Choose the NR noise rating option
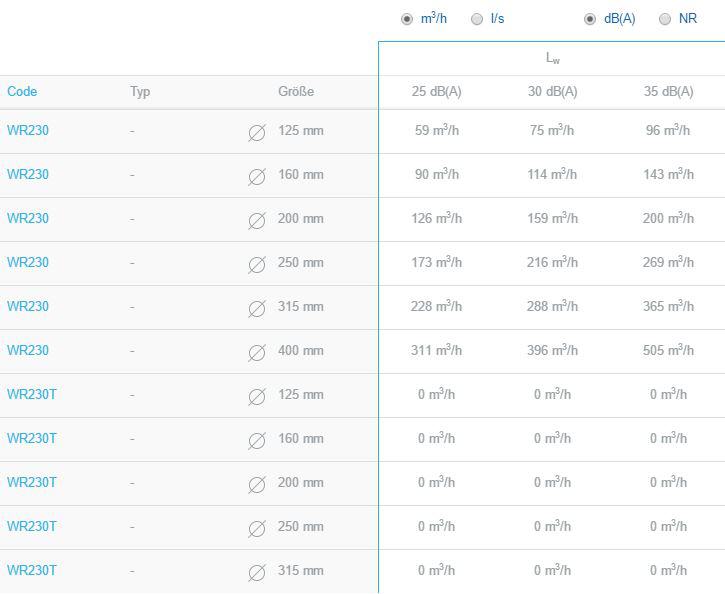Viewport: 725px width, 594px height. tap(665, 19)
